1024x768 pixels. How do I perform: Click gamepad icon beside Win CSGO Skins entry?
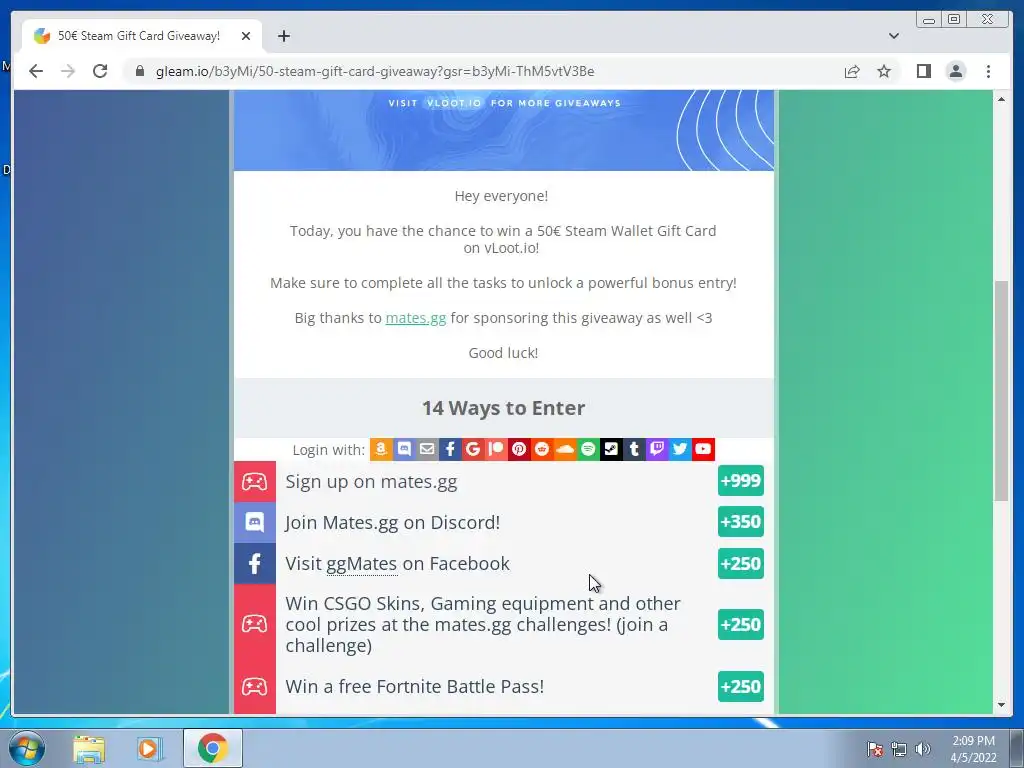click(x=255, y=624)
